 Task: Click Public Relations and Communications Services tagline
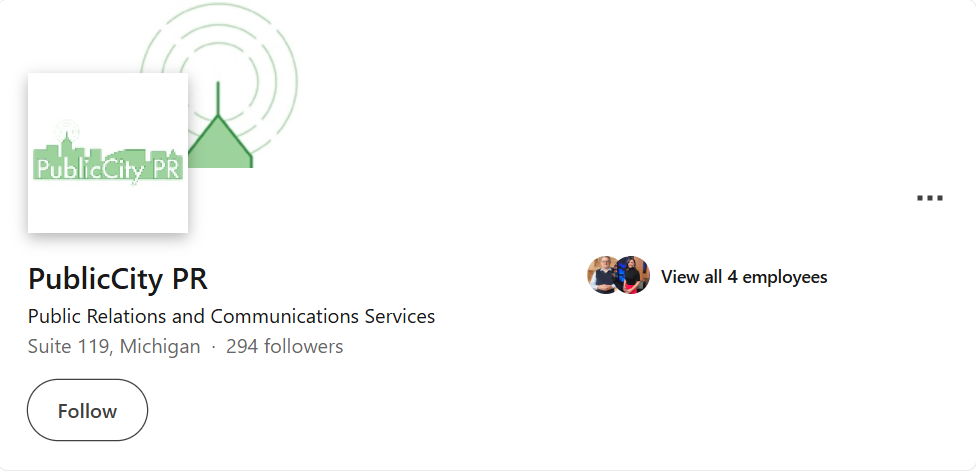click(232, 316)
